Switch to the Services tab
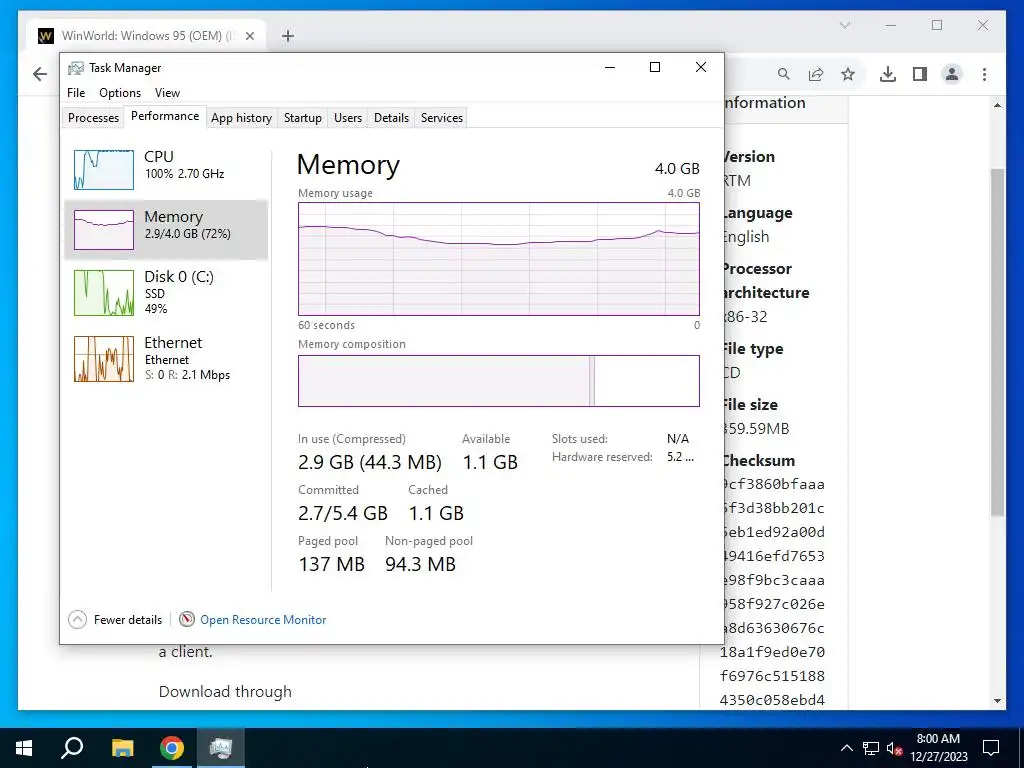The height and width of the screenshot is (768, 1024). pyautogui.click(x=441, y=118)
